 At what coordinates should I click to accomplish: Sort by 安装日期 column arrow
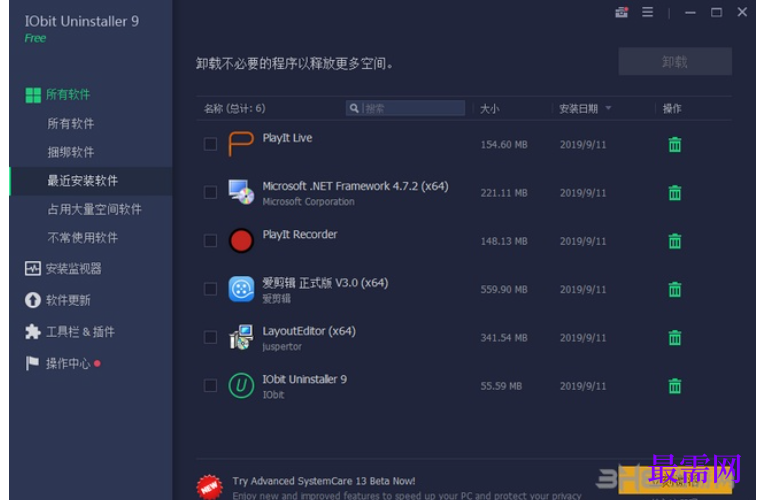click(608, 108)
